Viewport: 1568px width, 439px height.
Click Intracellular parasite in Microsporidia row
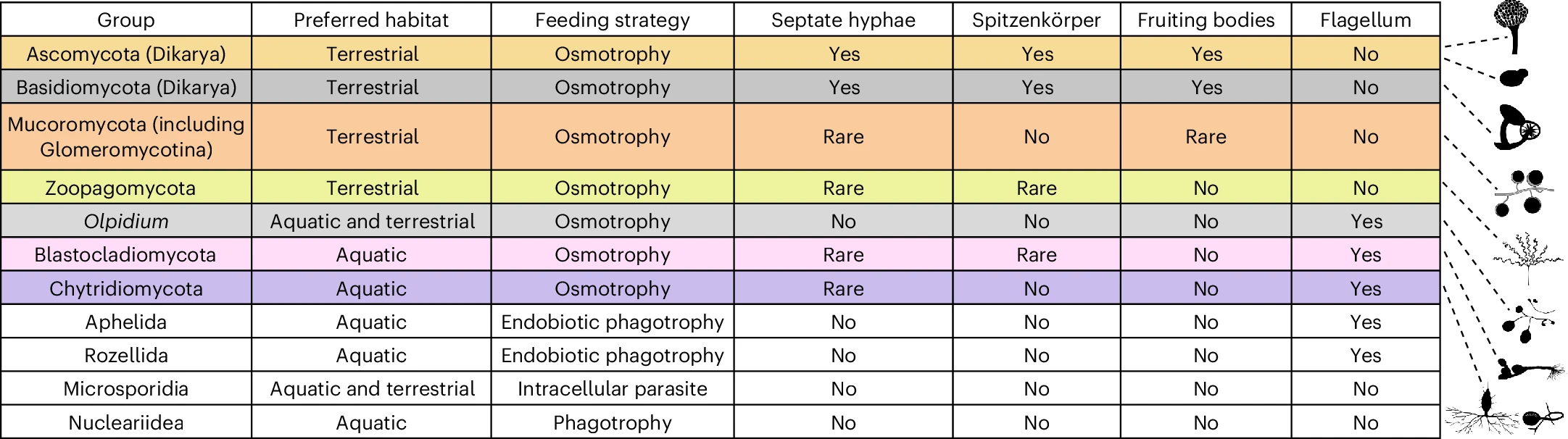(613, 389)
